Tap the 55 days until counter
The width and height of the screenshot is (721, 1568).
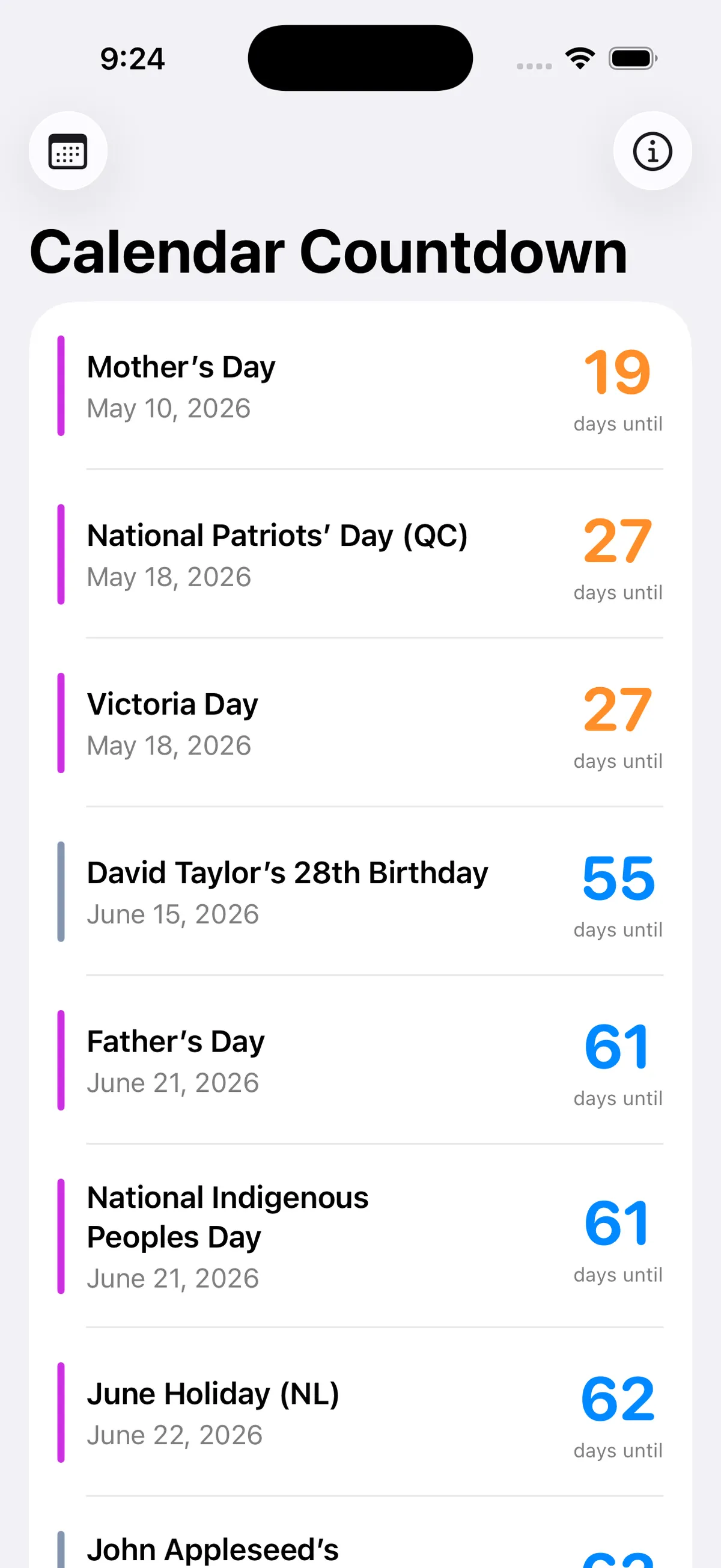[x=618, y=892]
